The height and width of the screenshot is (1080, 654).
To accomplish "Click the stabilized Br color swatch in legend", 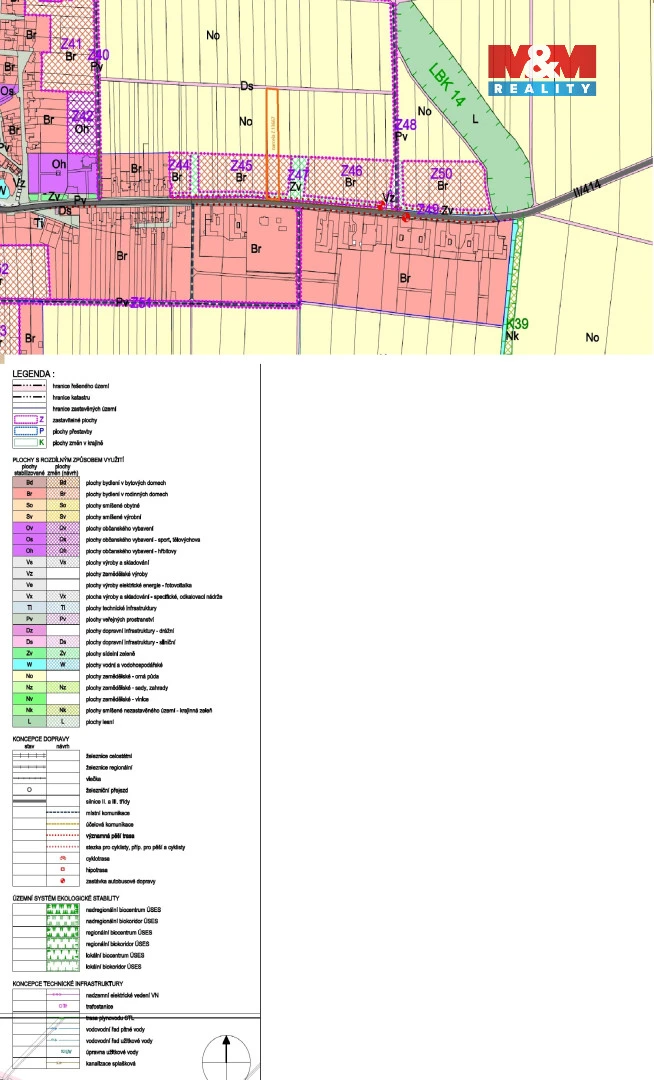I will tap(30, 493).
